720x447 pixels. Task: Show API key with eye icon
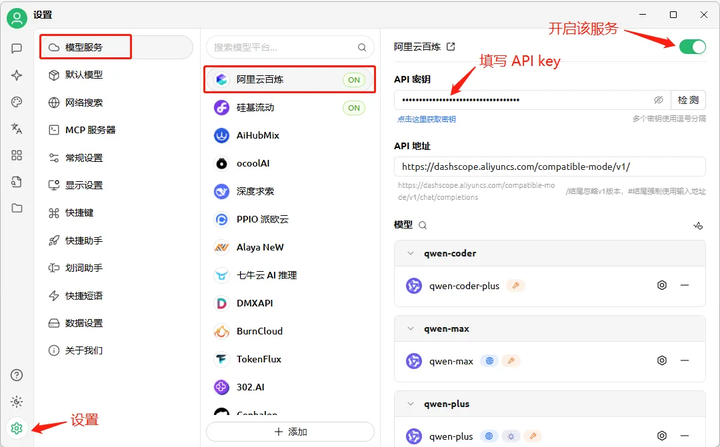pyautogui.click(x=658, y=100)
